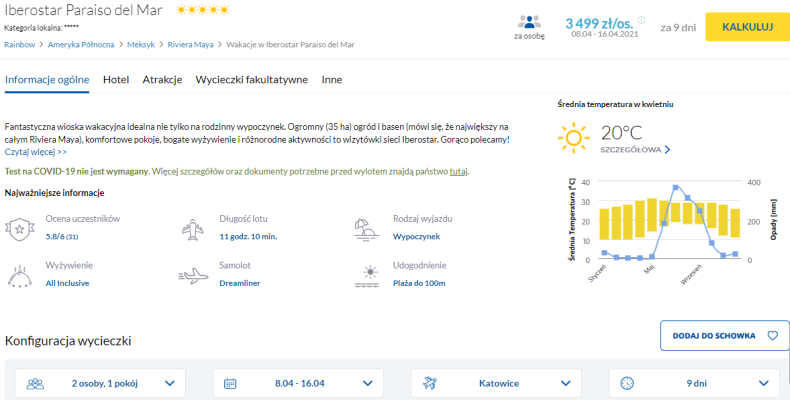Click 'Plaża do 100m' value
Screen dimensions: 790x400
pyautogui.click(x=419, y=283)
